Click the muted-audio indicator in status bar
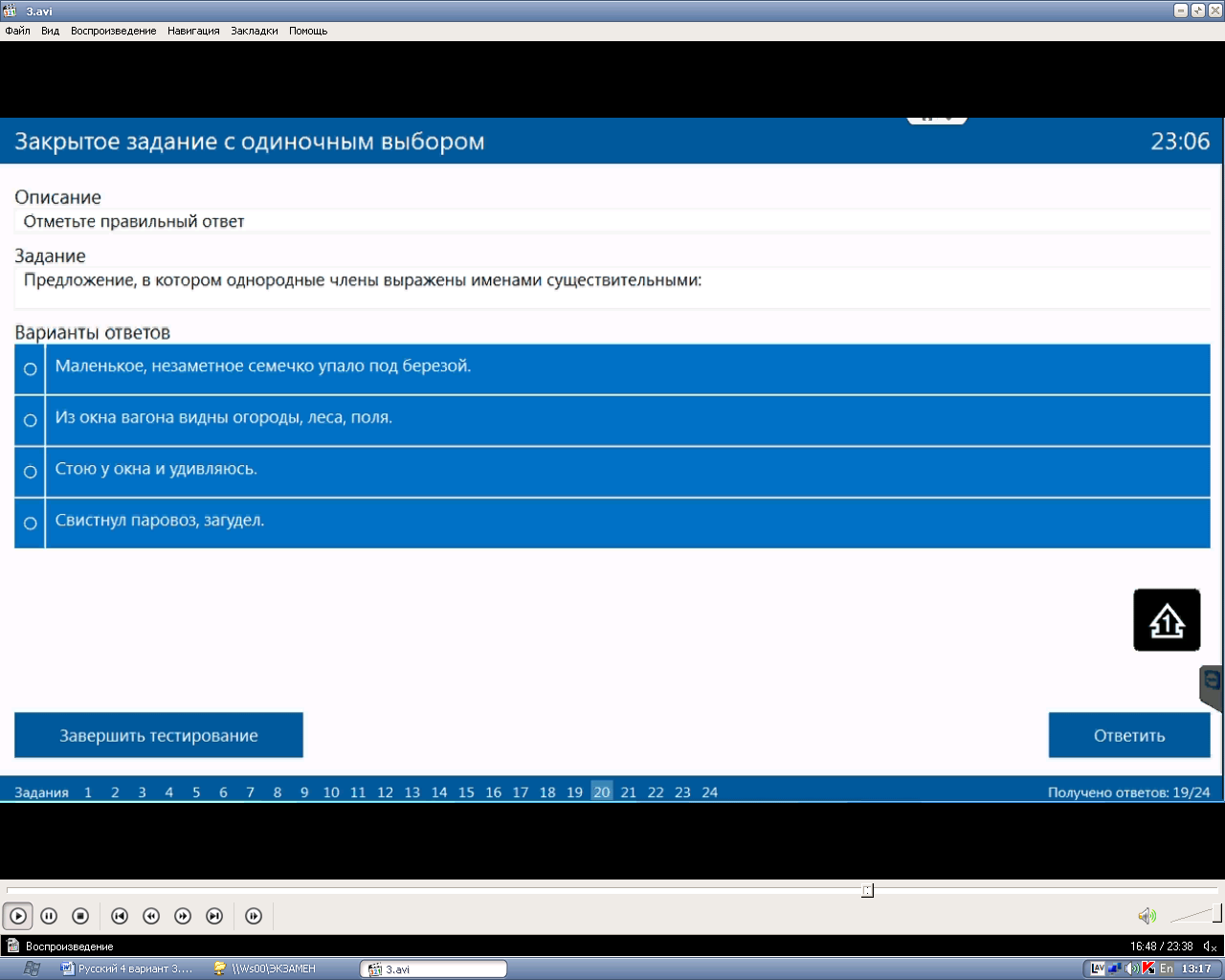 click(1210, 947)
